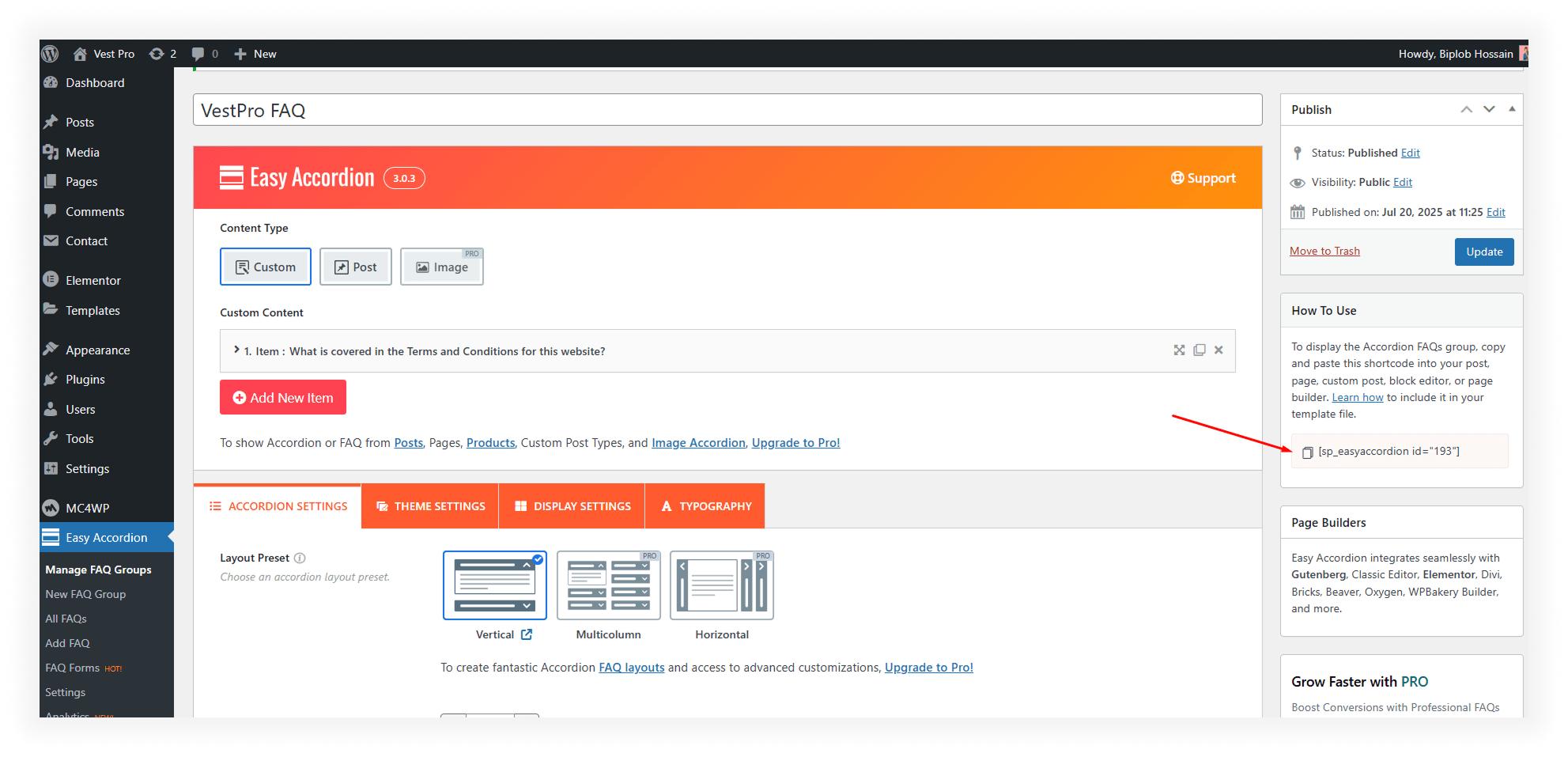The image size is (1568, 757).
Task: Collapse the Publish panel toggle triangle
Action: (x=1512, y=109)
